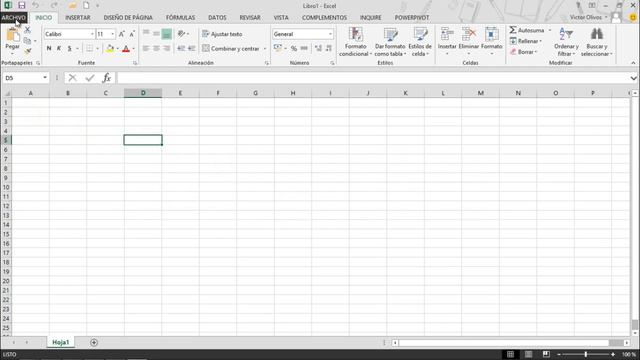Click the Copy format painter brush icon
The width and height of the screenshot is (640, 360).
coord(27,51)
